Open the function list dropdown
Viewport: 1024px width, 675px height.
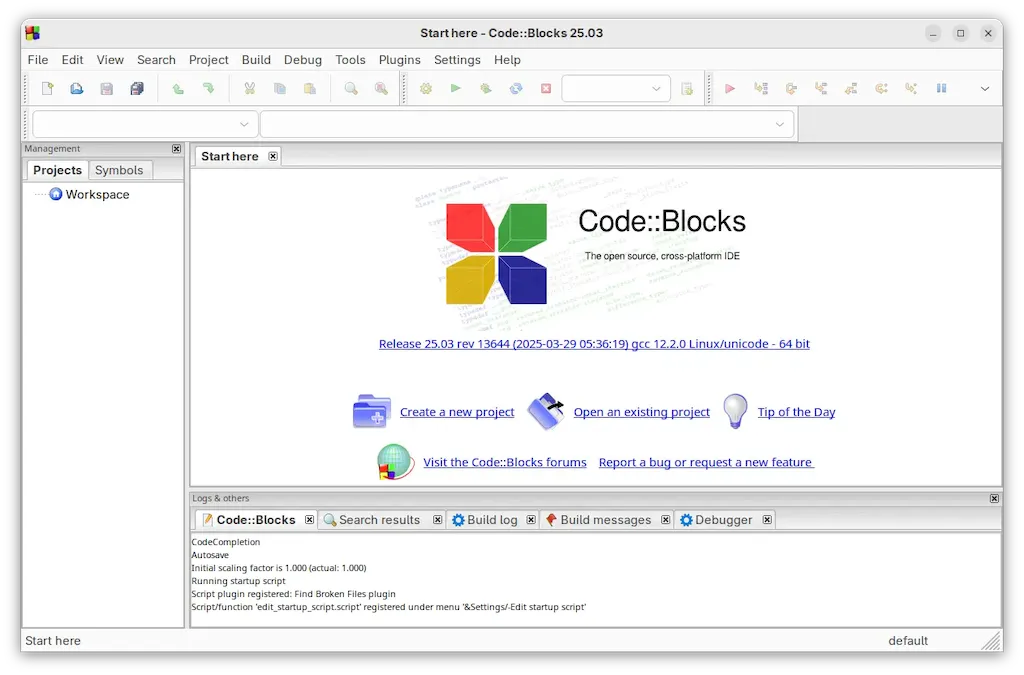click(527, 124)
